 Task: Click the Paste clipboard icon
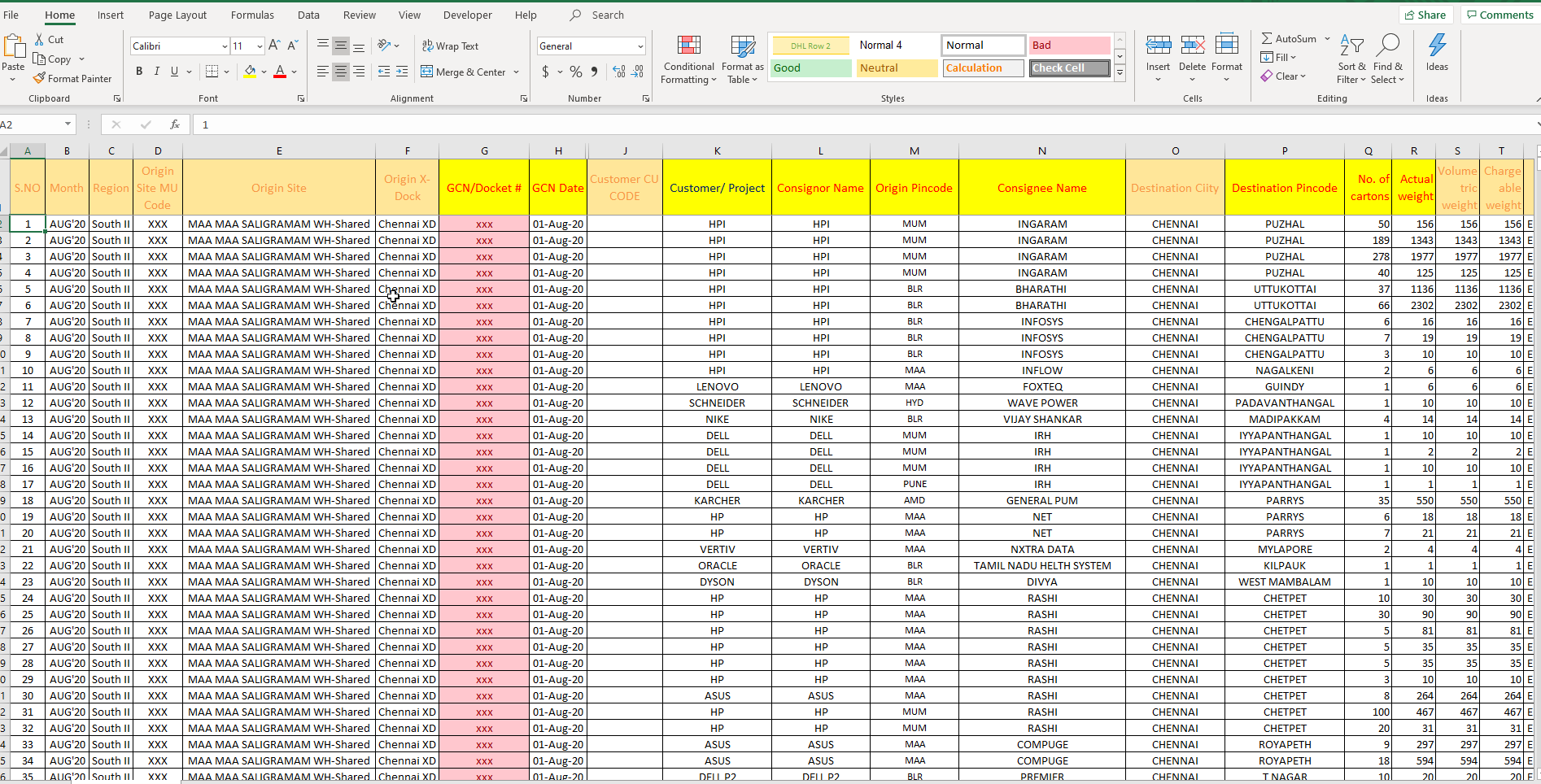tap(14, 46)
